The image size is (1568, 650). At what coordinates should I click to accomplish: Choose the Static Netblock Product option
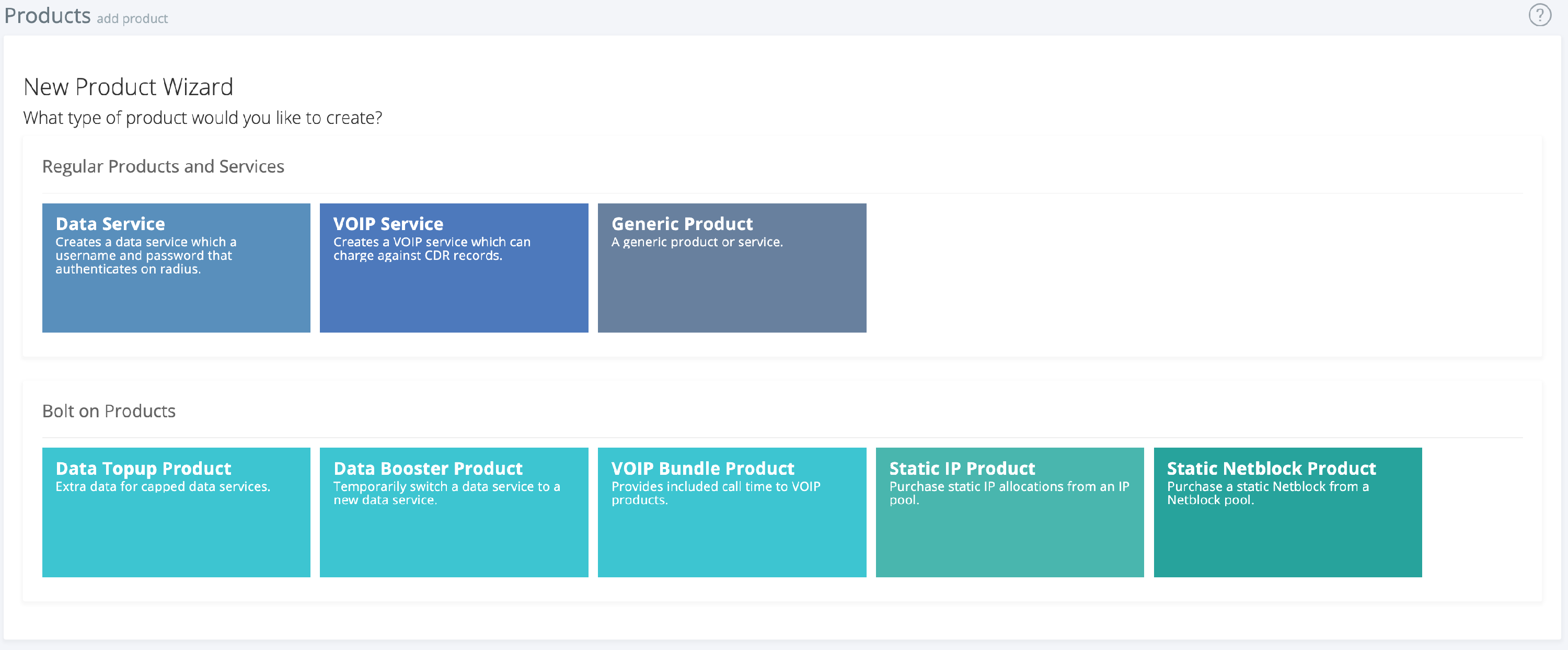(1287, 512)
